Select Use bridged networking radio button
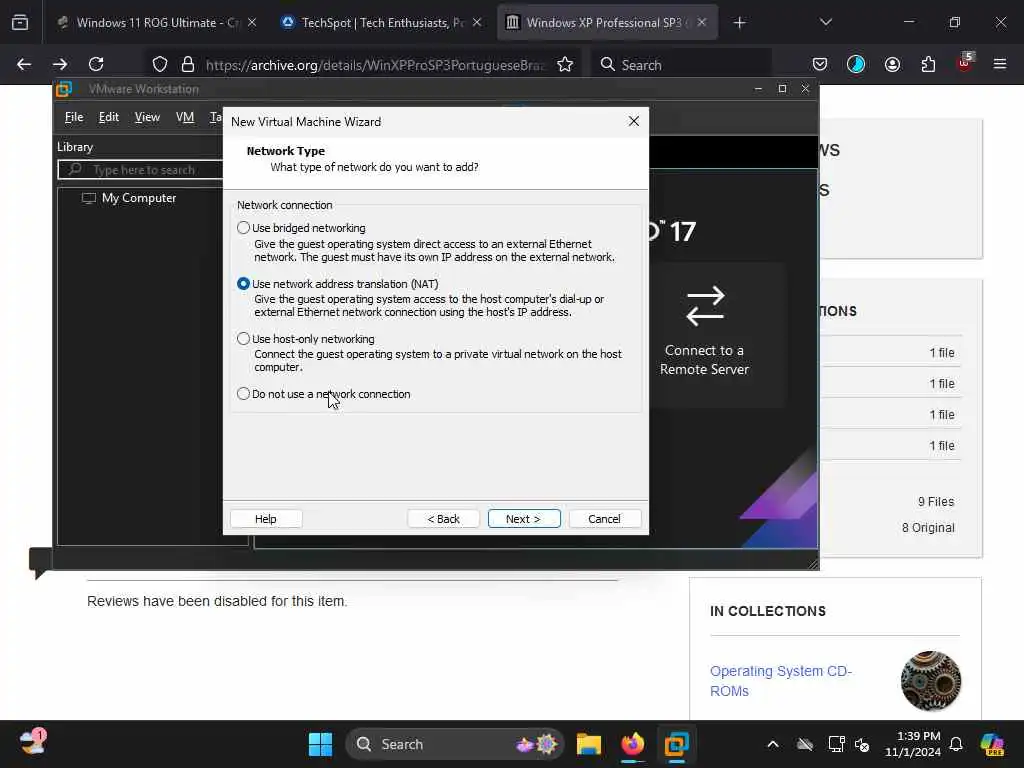This screenshot has height=768, width=1024. pos(244,228)
